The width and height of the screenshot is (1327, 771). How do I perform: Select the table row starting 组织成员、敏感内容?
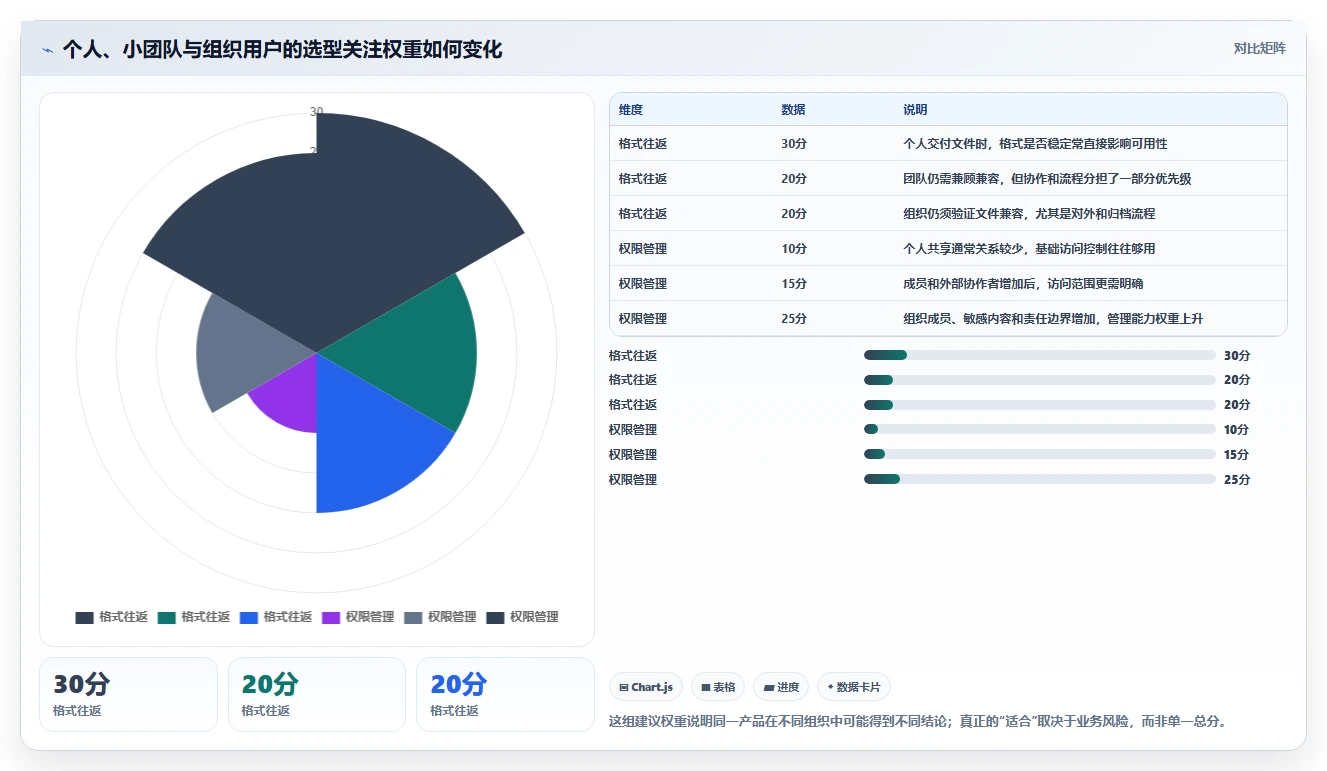[x=948, y=318]
